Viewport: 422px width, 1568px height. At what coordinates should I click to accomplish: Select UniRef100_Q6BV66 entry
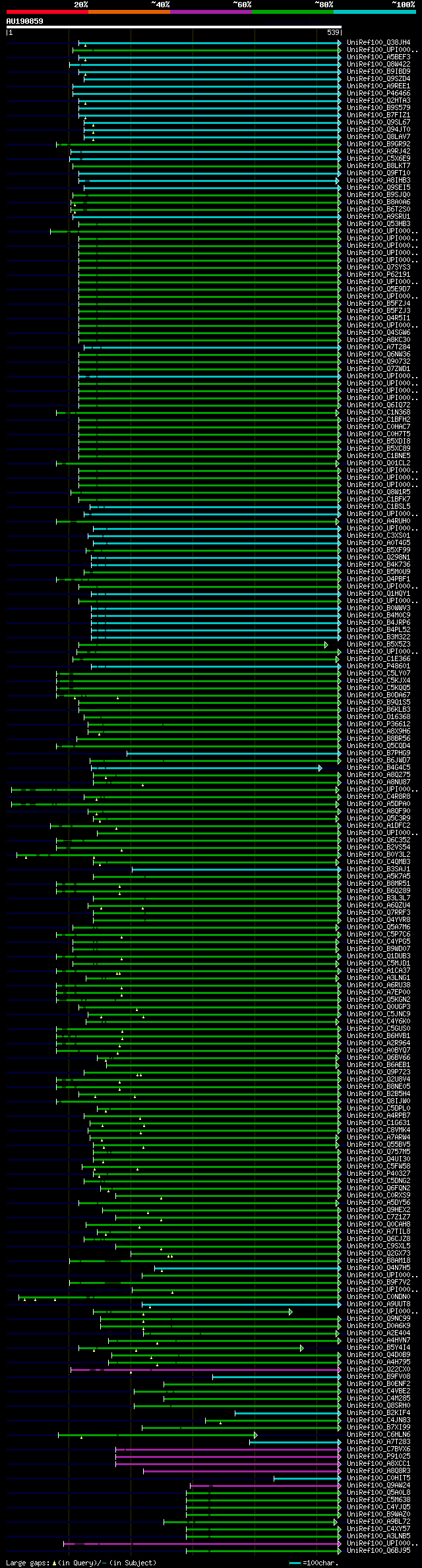pyautogui.click(x=378, y=1058)
